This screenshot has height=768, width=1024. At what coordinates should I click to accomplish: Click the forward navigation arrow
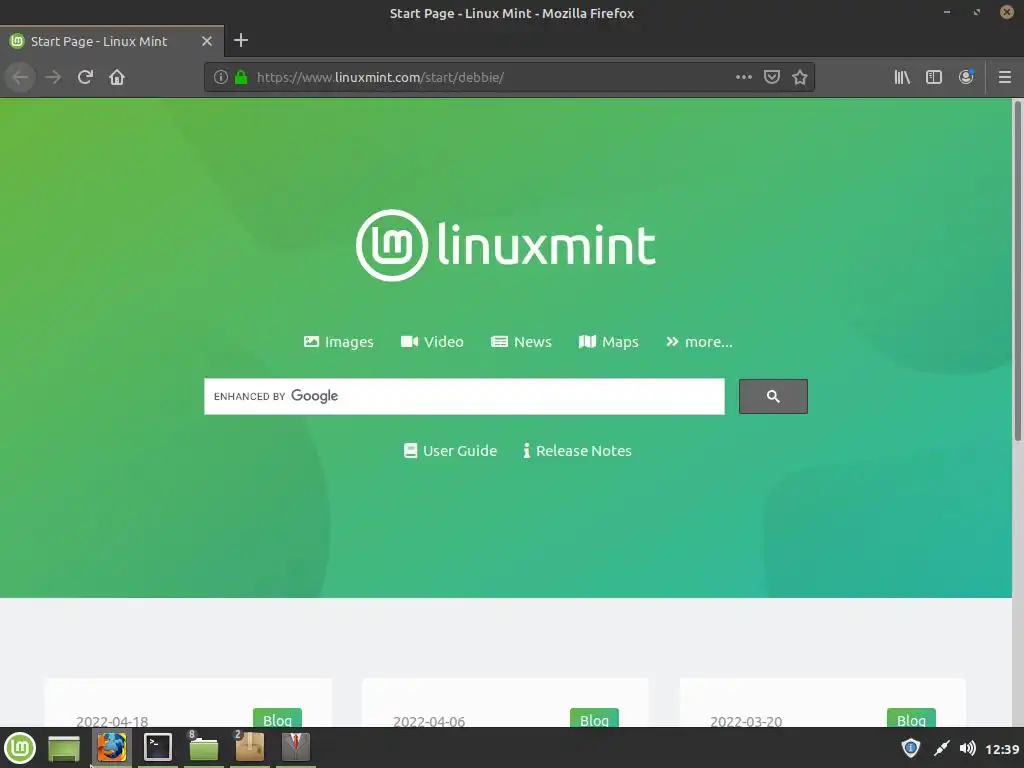pyautogui.click(x=53, y=78)
